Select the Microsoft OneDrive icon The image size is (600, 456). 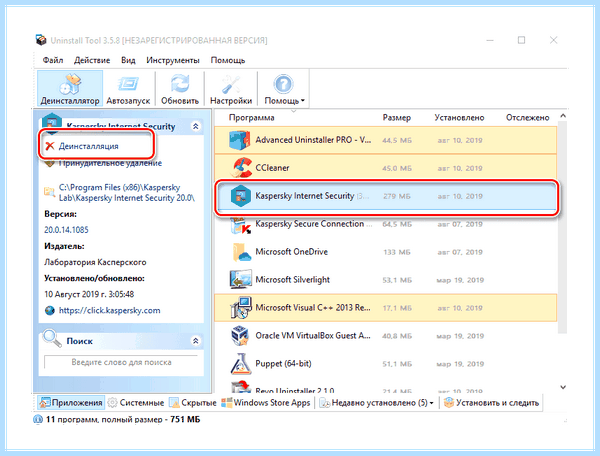[x=241, y=252]
